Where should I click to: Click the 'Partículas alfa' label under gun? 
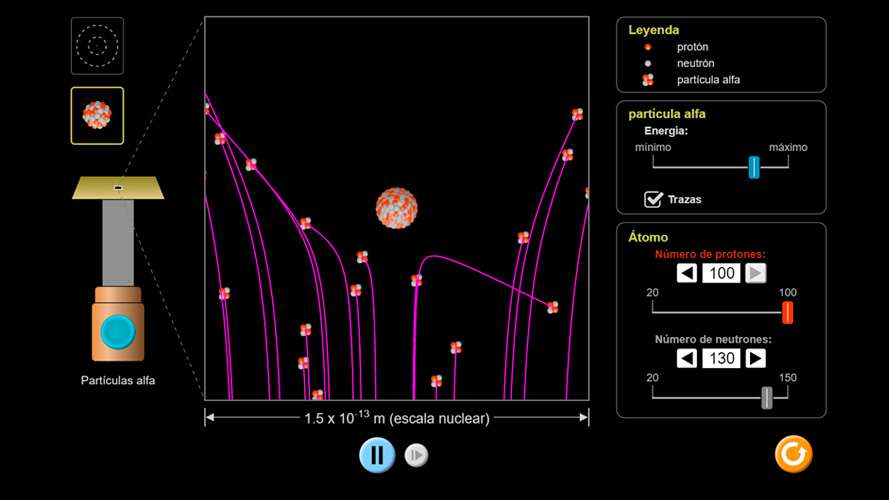click(x=118, y=380)
